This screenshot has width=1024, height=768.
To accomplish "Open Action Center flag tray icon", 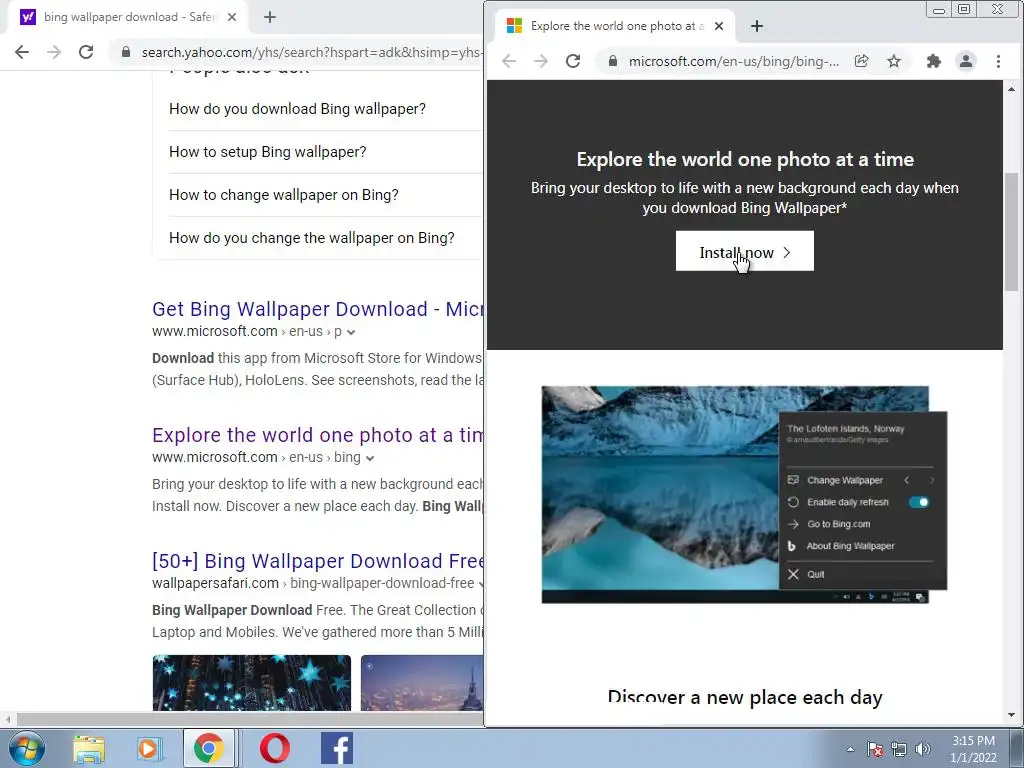I will pyautogui.click(x=875, y=749).
